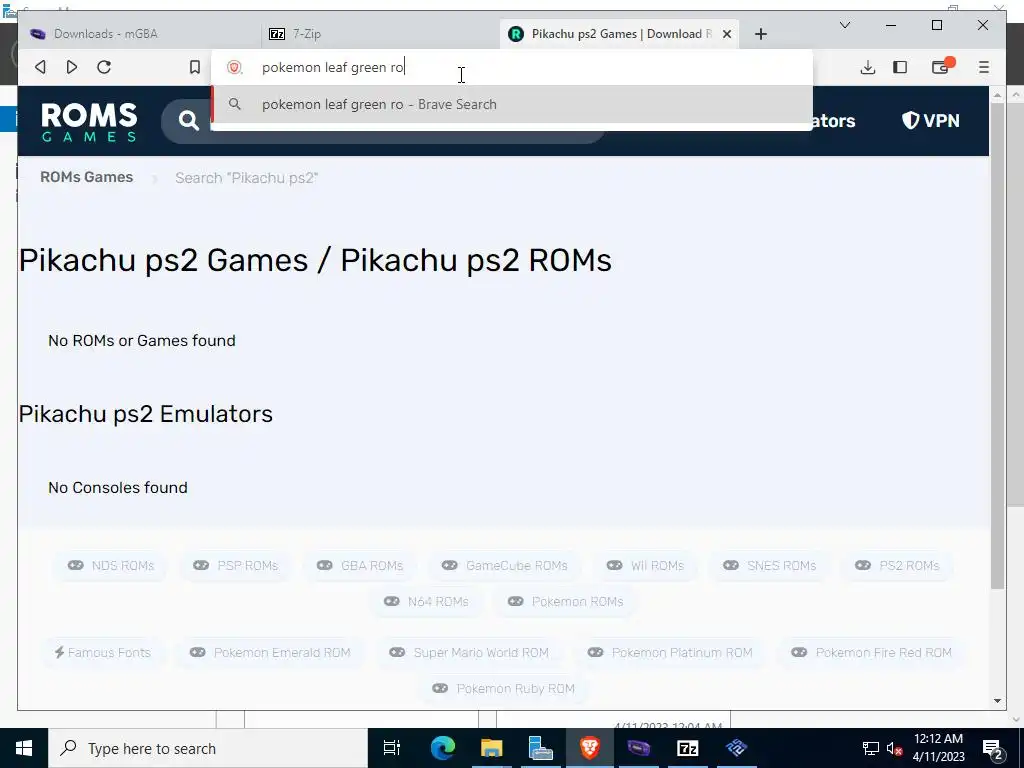Open the Wii ROMs tag

pyautogui.click(x=645, y=566)
